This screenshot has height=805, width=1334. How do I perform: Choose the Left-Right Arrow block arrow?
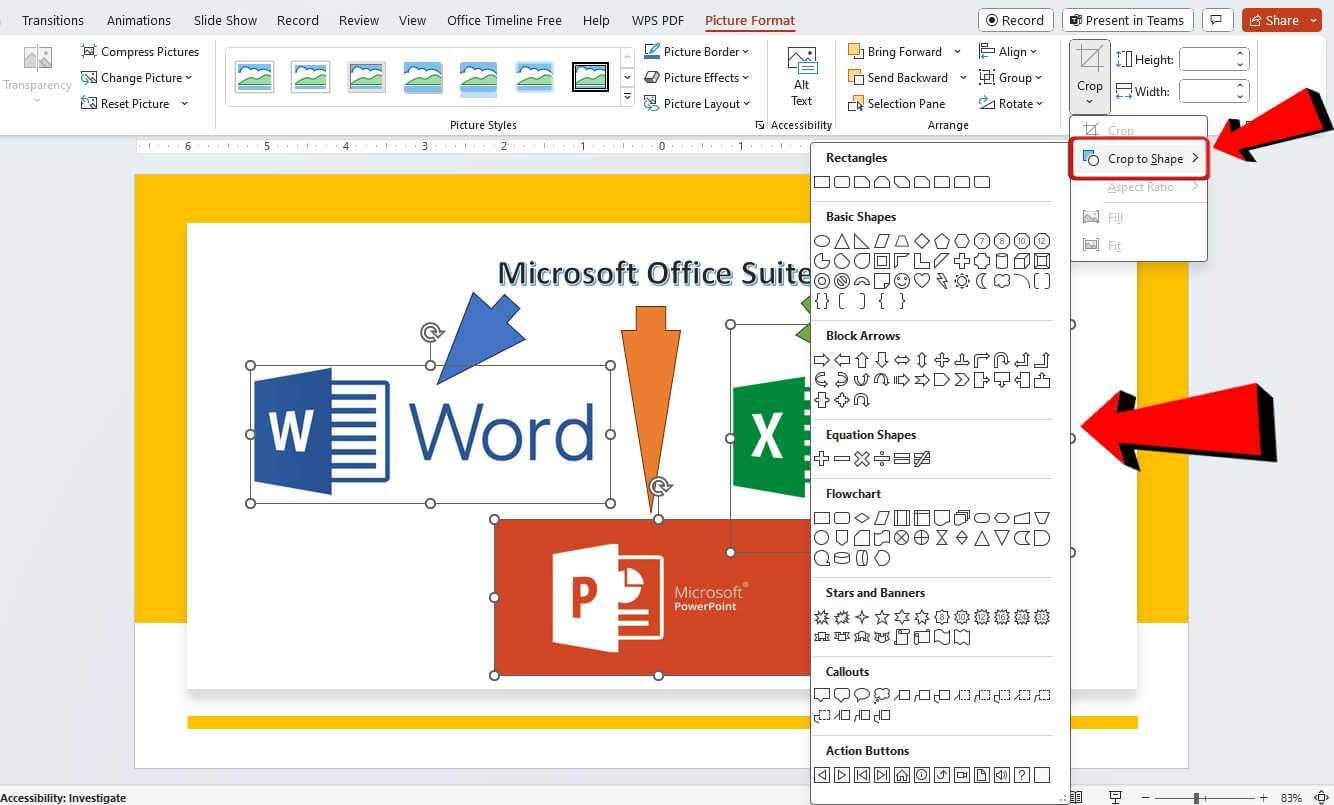click(902, 360)
